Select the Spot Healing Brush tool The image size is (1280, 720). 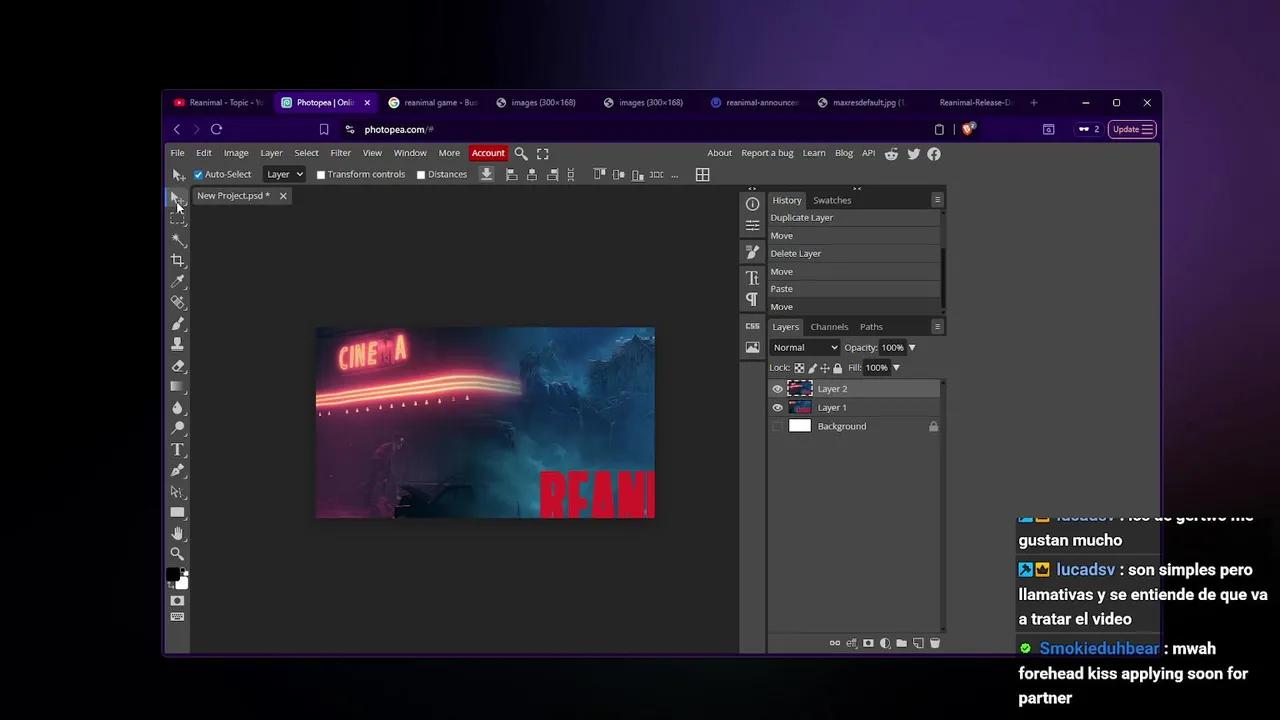tap(177, 302)
